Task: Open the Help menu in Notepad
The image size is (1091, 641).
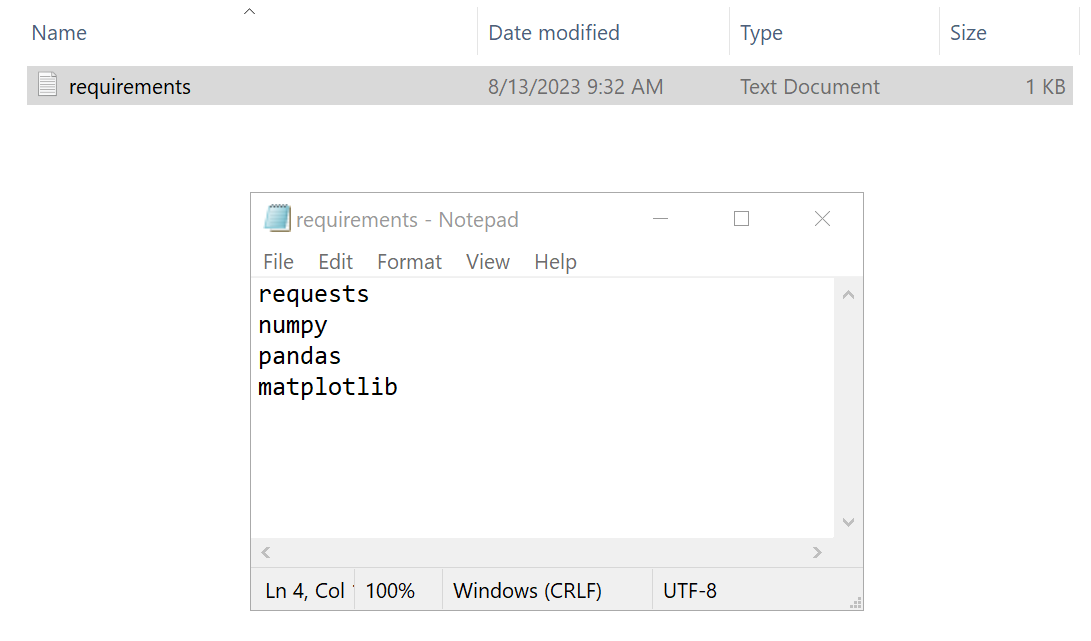Action: pyautogui.click(x=555, y=261)
